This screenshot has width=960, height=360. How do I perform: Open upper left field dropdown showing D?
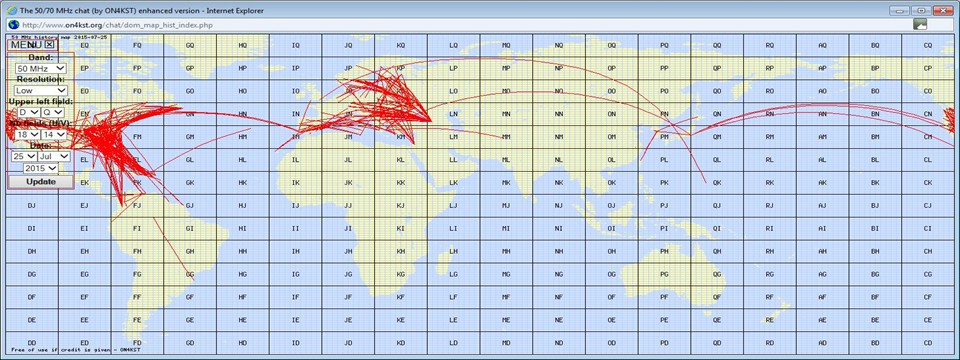point(29,113)
